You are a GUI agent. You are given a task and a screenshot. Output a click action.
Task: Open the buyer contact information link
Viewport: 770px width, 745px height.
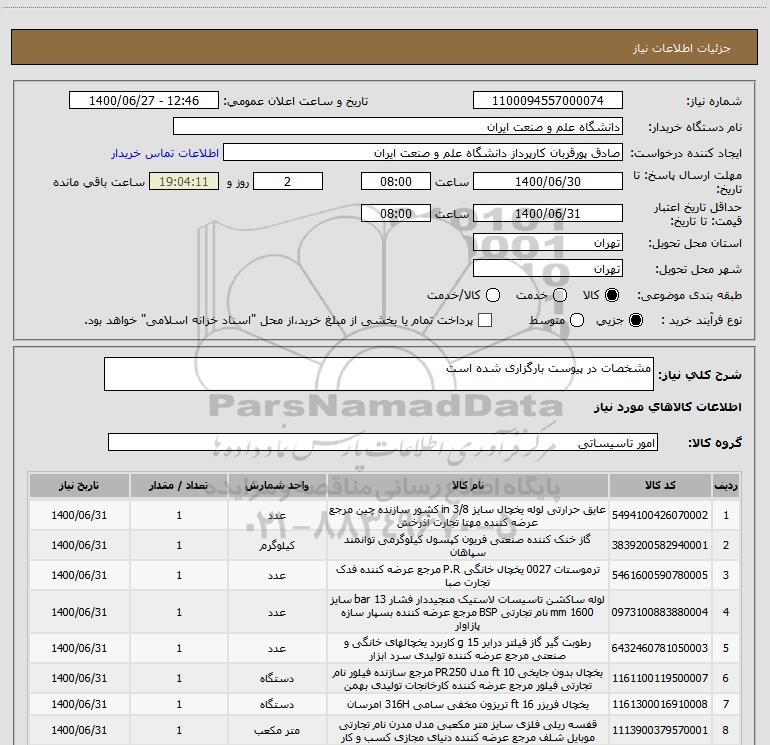(165, 153)
